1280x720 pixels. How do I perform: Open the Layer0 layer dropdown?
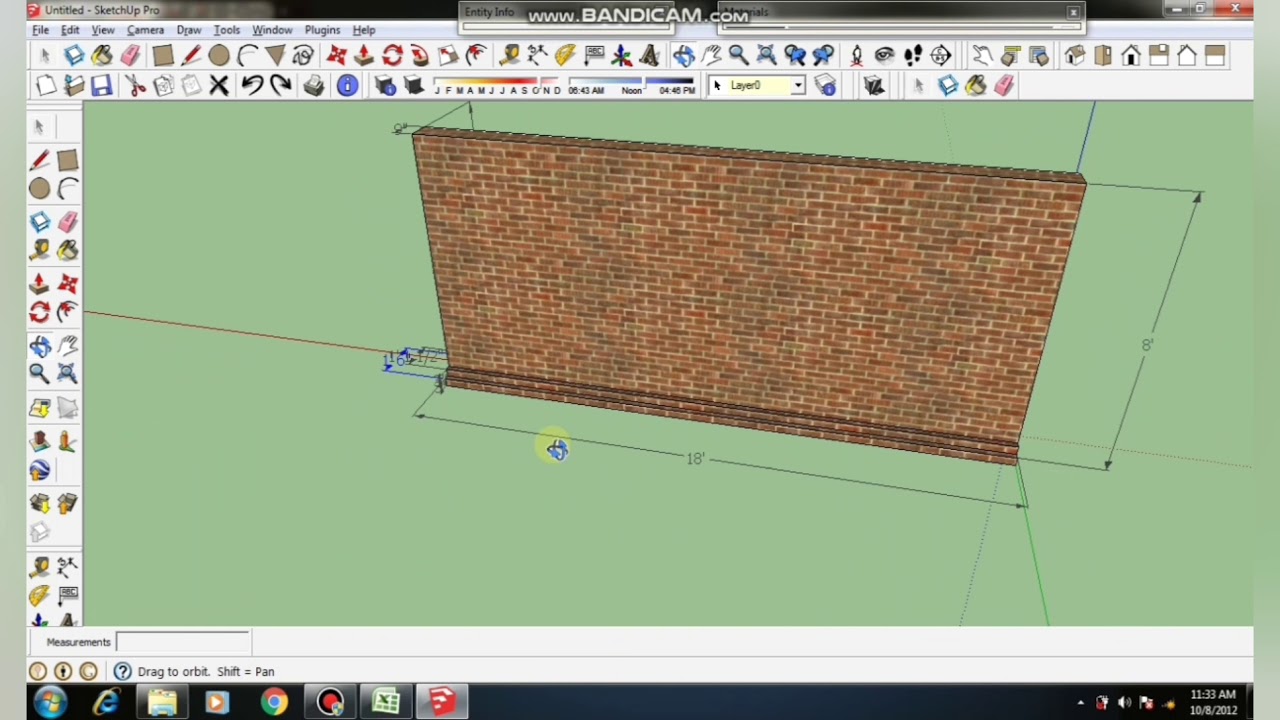(x=758, y=86)
